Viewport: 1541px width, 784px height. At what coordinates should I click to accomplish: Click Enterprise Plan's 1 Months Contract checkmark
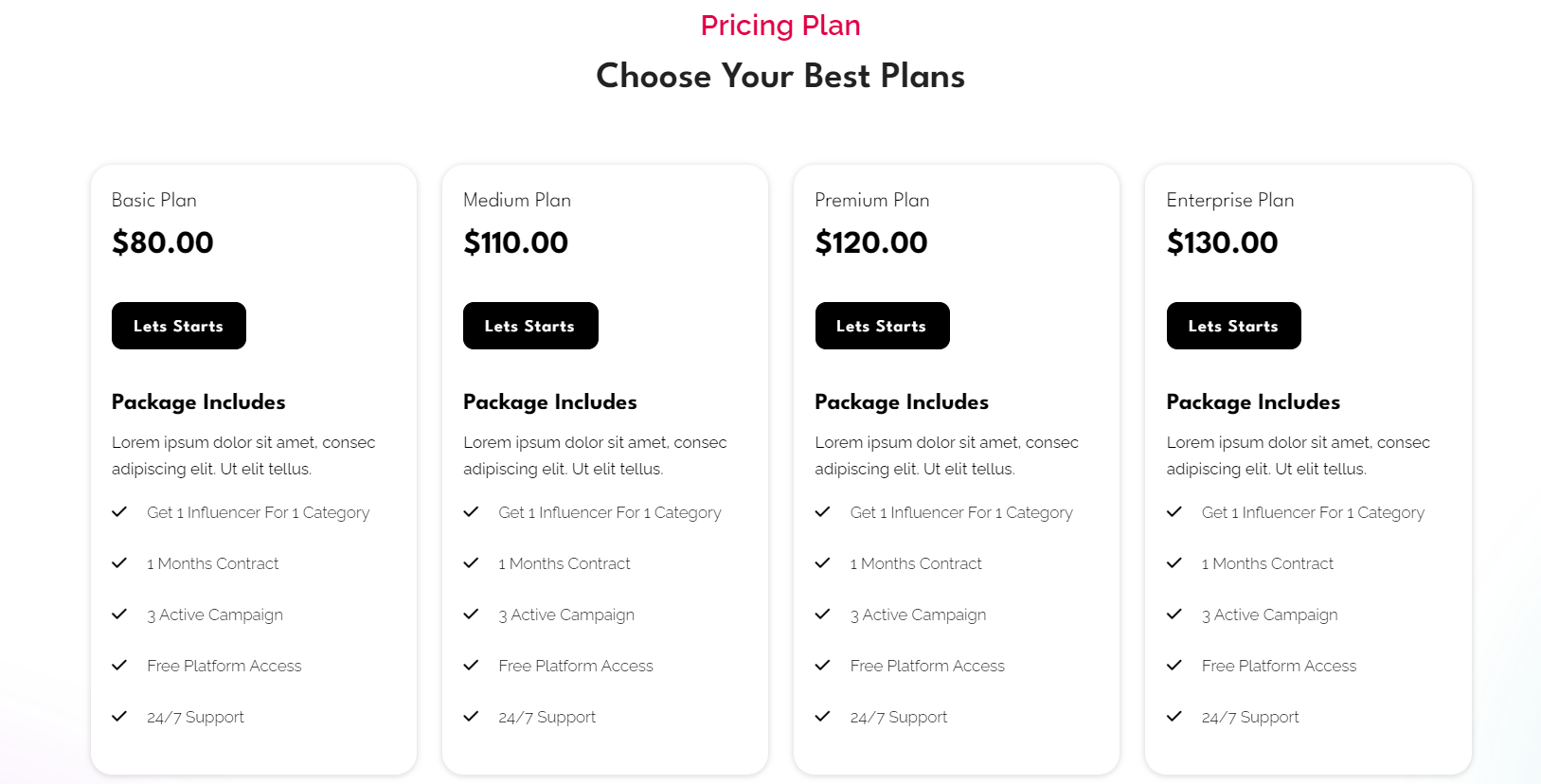tap(1174, 563)
